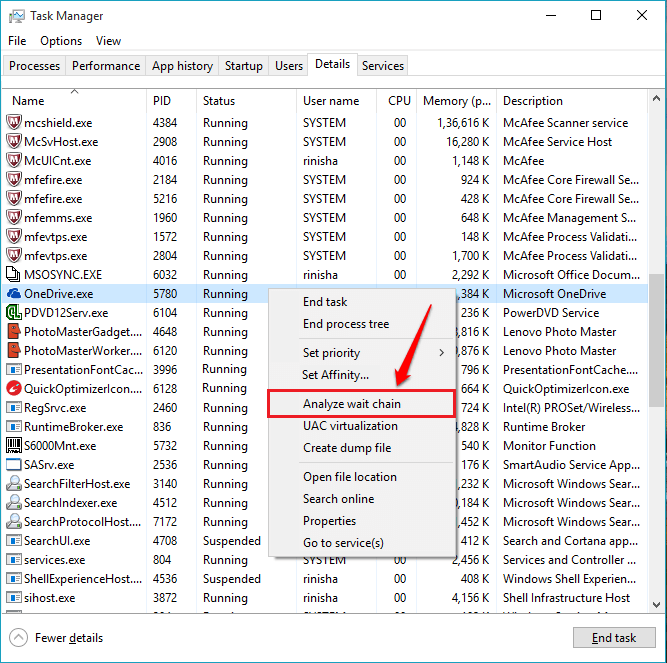This screenshot has height=663, width=667.
Task: Click the End task button at bottom
Action: (x=614, y=637)
